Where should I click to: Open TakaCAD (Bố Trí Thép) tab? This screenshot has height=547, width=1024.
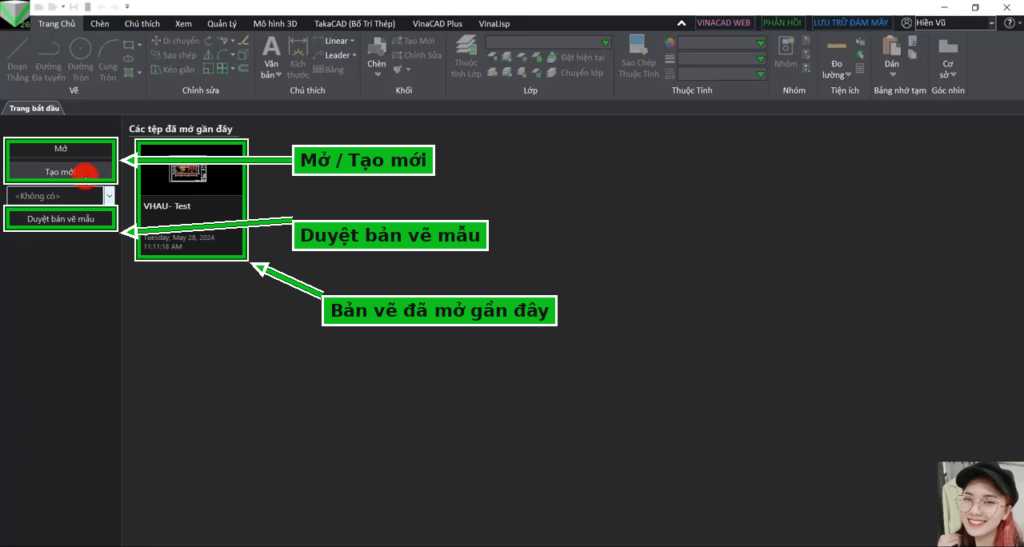355,23
